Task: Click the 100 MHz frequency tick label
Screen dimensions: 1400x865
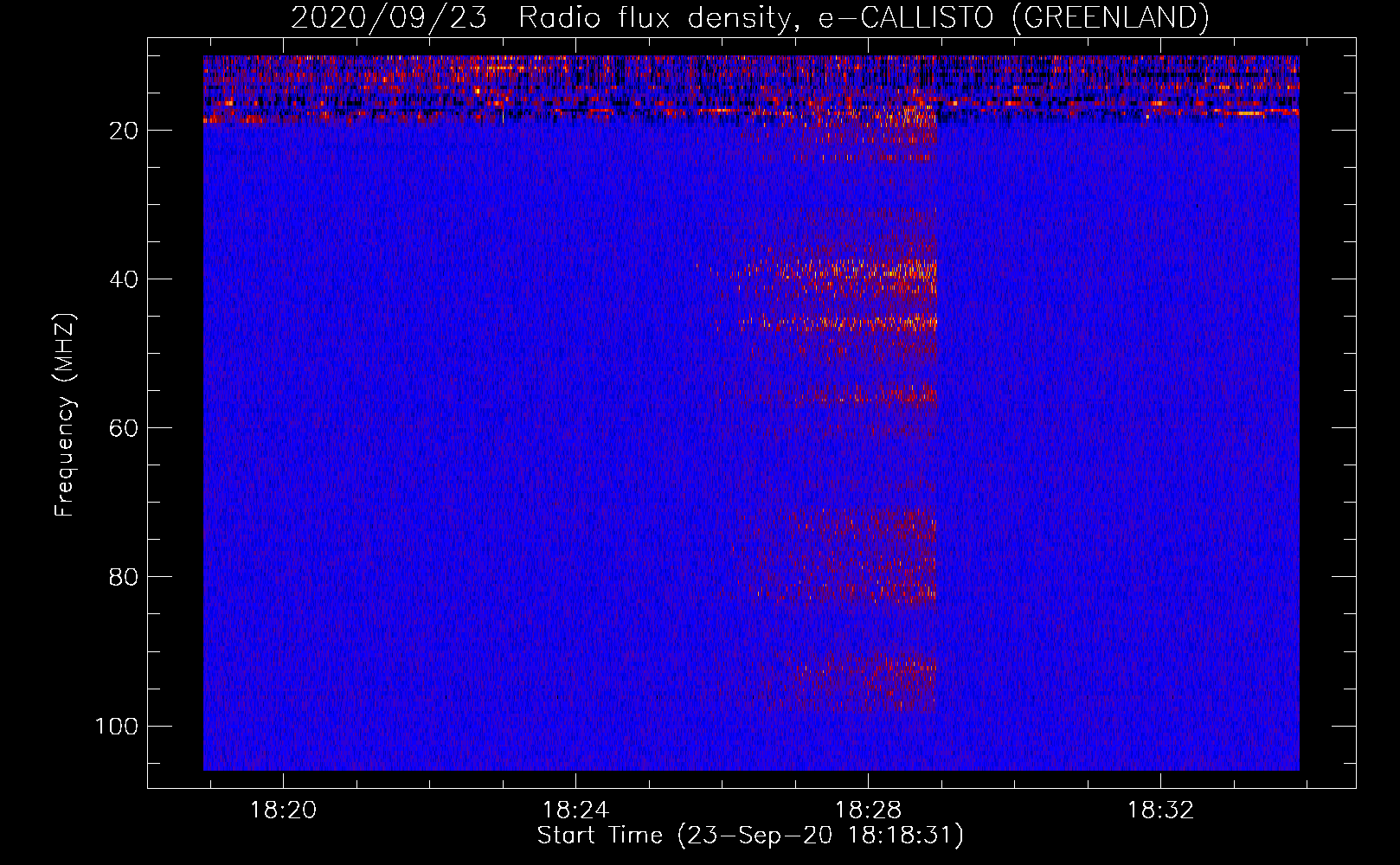Action: point(117,726)
